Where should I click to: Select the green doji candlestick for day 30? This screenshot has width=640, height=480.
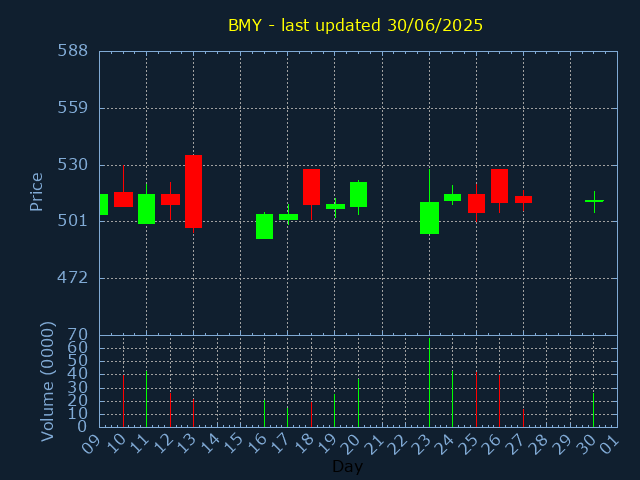(x=594, y=201)
